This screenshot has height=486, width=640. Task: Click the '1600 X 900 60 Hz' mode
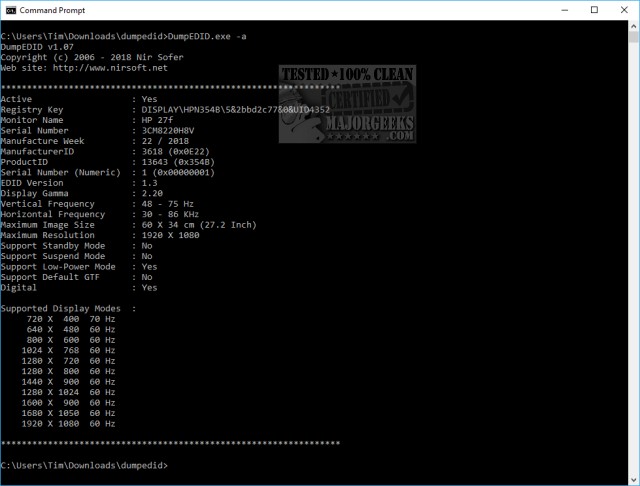coord(69,403)
